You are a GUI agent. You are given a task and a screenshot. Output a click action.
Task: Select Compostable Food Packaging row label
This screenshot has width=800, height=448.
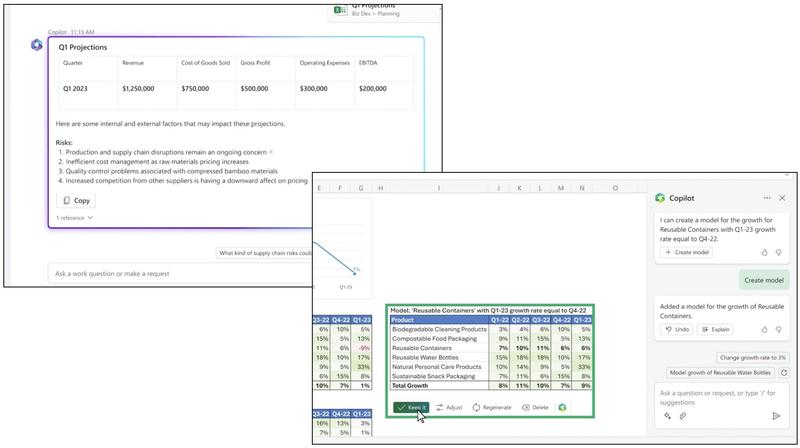click(x=434, y=339)
